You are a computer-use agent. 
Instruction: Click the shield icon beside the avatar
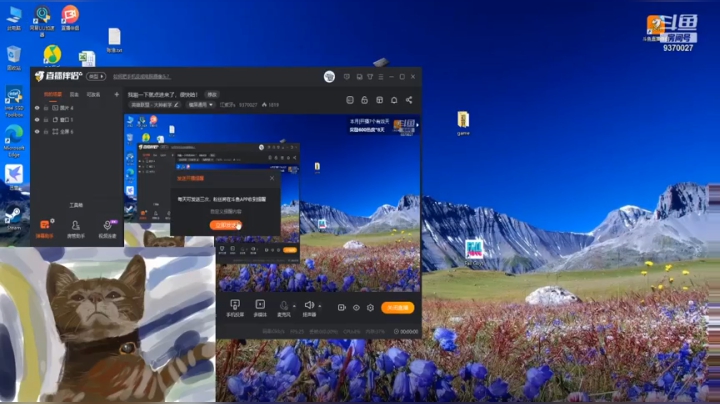click(347, 77)
